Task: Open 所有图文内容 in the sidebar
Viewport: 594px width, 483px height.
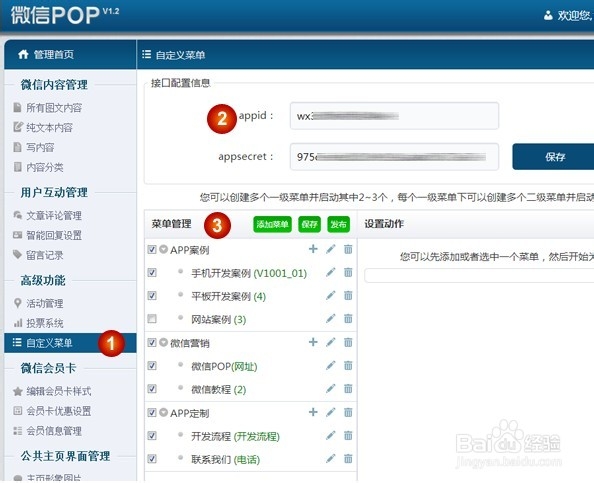Action: tap(54, 108)
